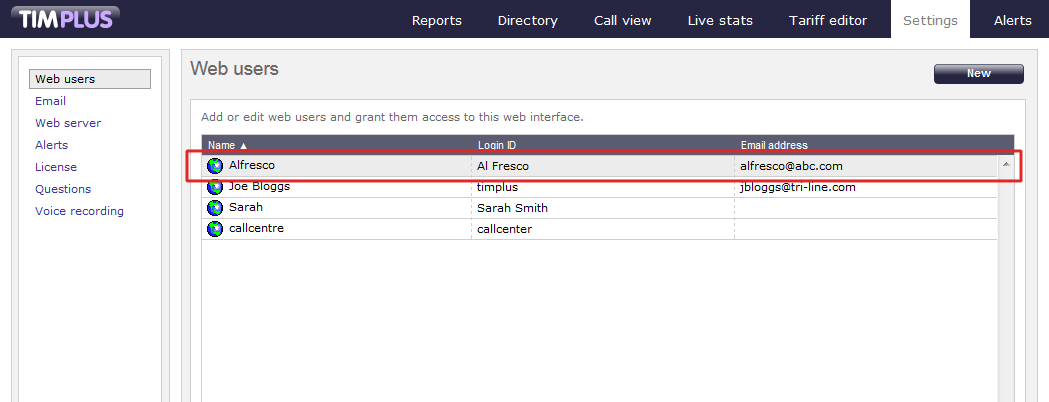Open the Live stats tab
The height and width of the screenshot is (402, 1049).
pyautogui.click(x=720, y=20)
